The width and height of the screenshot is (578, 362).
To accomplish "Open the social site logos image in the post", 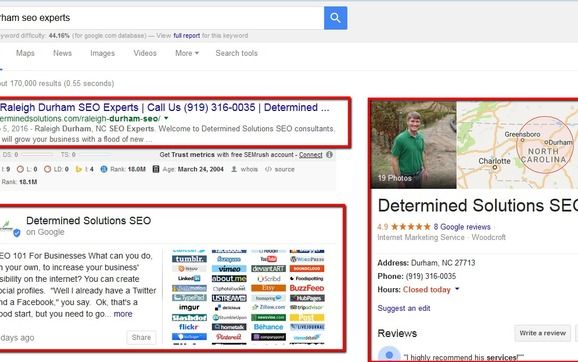I will pyautogui.click(x=248, y=297).
